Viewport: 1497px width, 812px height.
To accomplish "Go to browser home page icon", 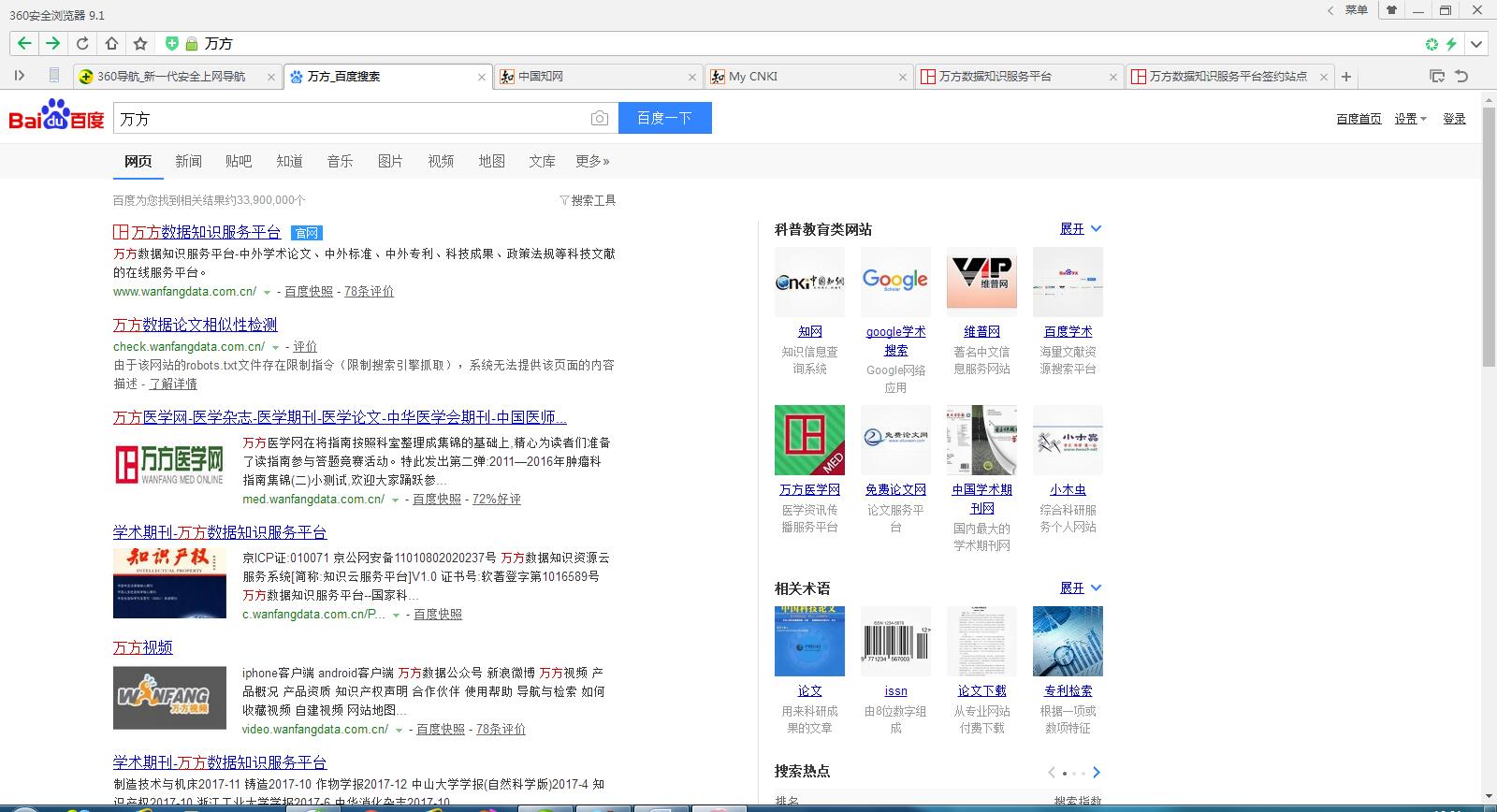I will tap(111, 43).
